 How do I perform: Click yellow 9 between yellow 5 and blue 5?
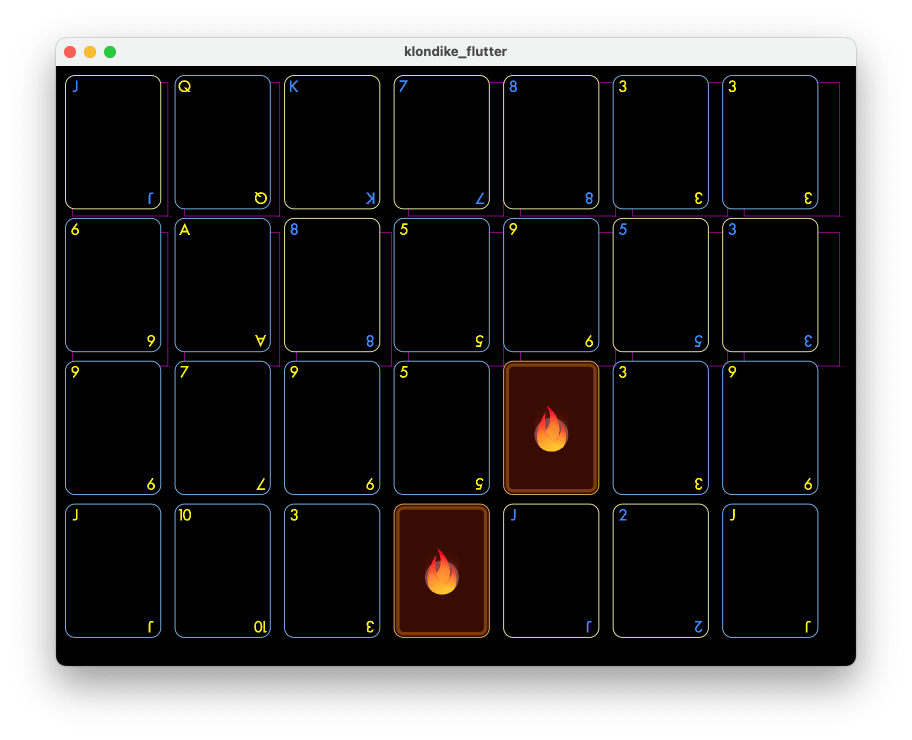pyautogui.click(x=551, y=285)
